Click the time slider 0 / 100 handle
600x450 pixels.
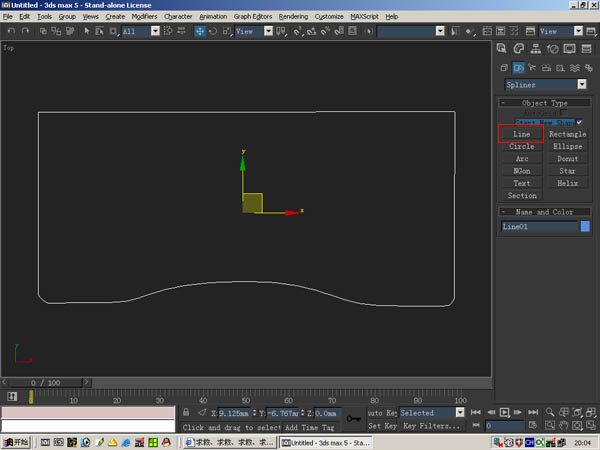point(46,383)
